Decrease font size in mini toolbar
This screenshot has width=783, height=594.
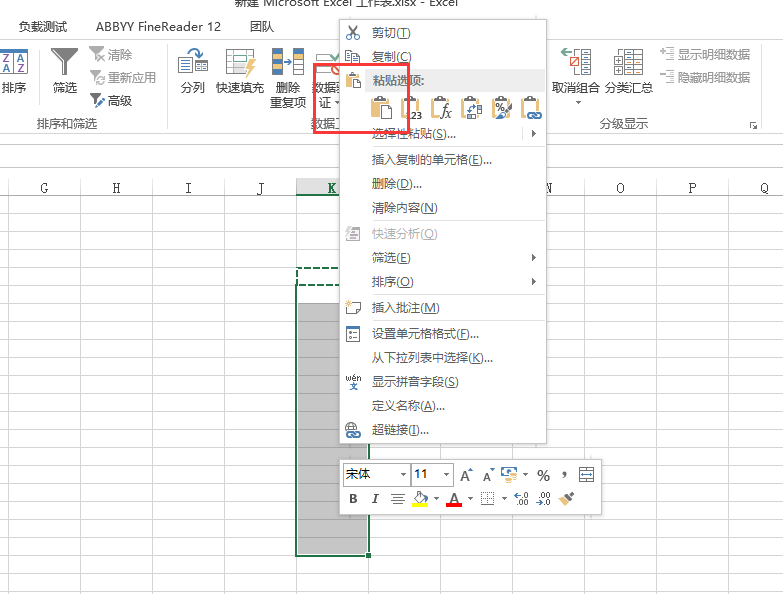(488, 475)
